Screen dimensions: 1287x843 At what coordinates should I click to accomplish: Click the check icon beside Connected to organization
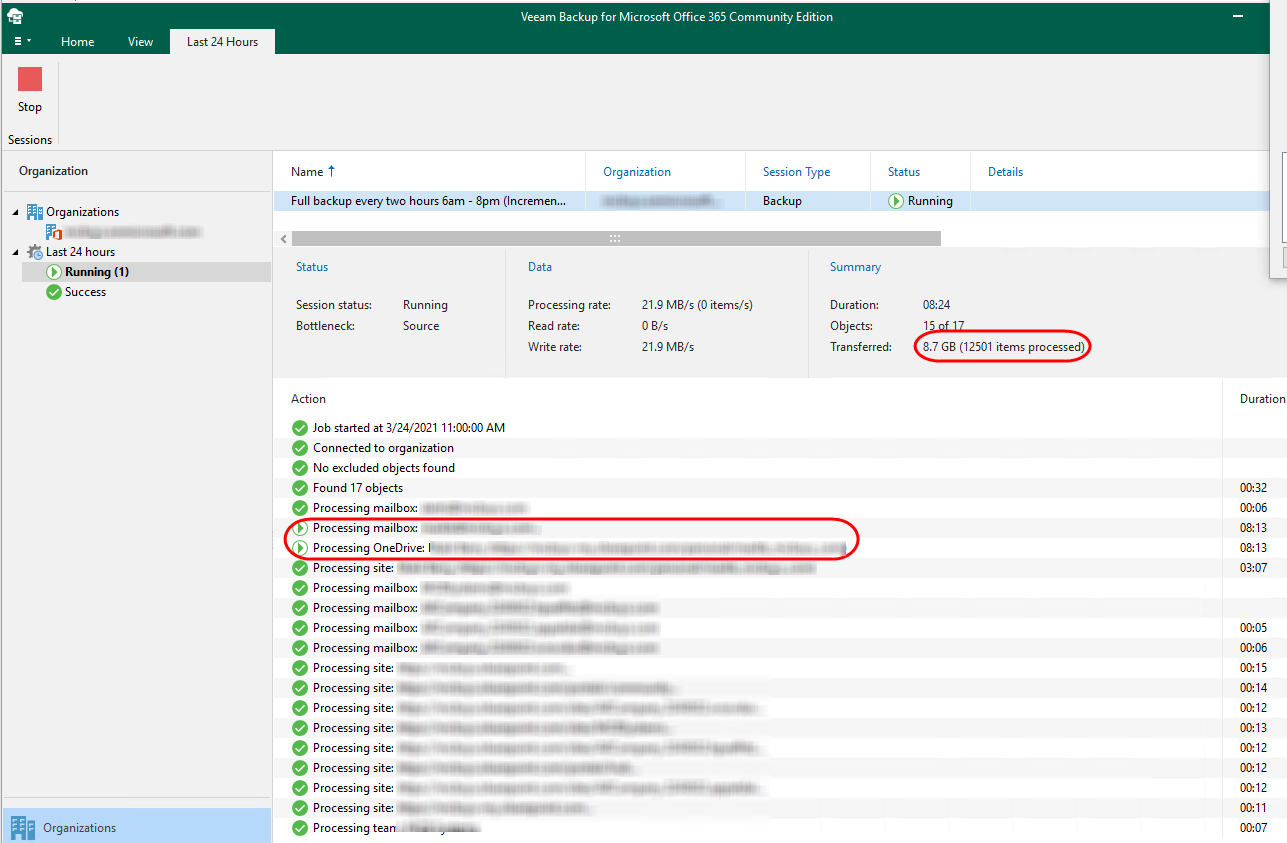(300, 448)
